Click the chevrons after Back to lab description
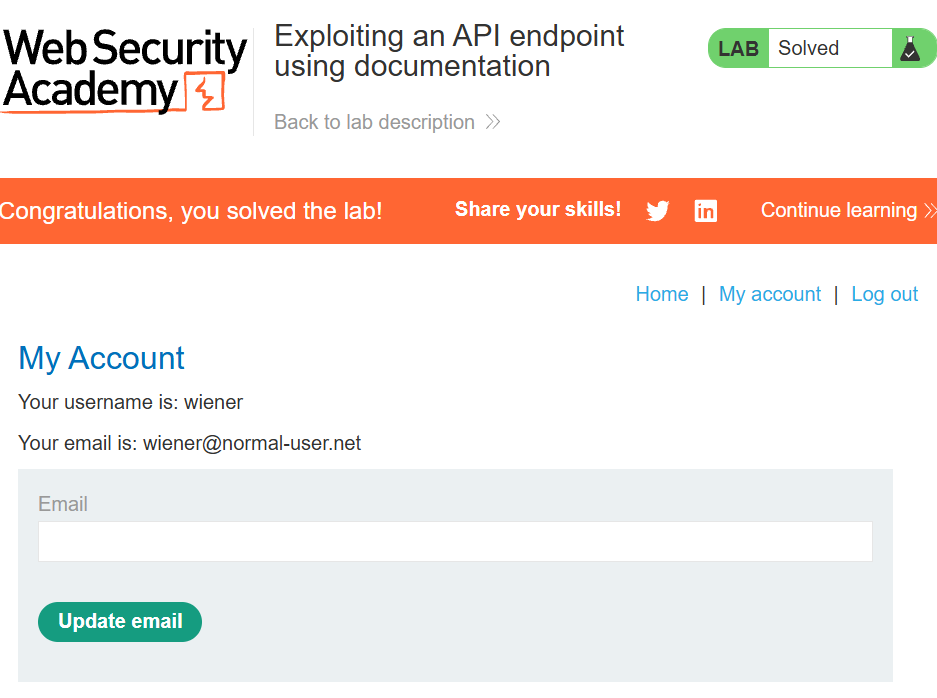 [x=492, y=122]
